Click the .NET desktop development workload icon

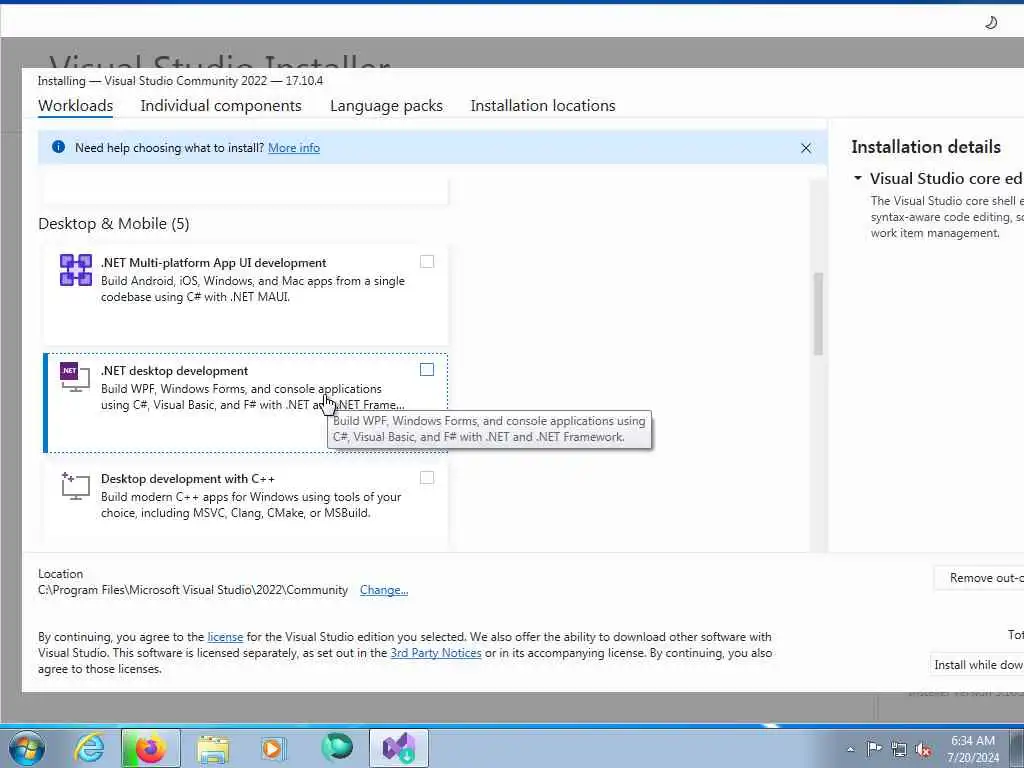75,377
